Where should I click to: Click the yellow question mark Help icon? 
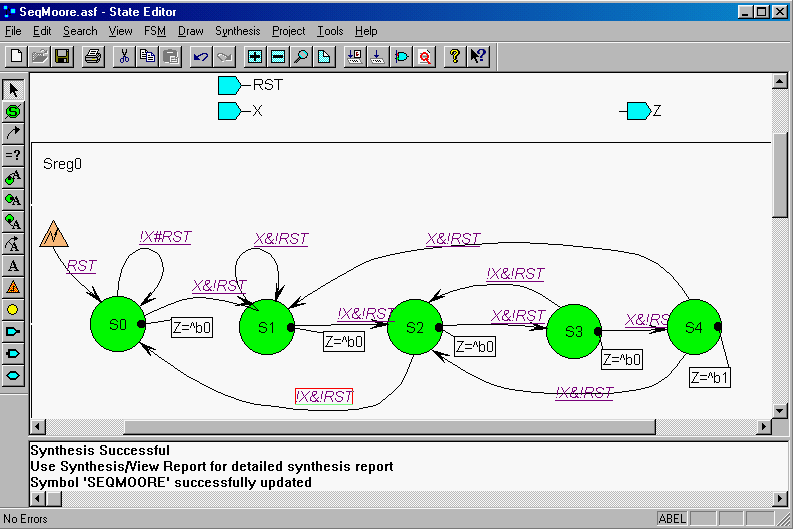(455, 56)
